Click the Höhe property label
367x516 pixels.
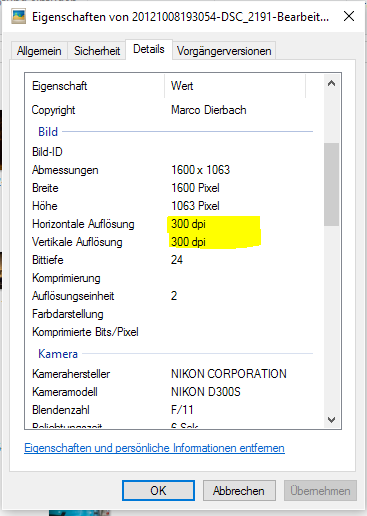coord(45,206)
